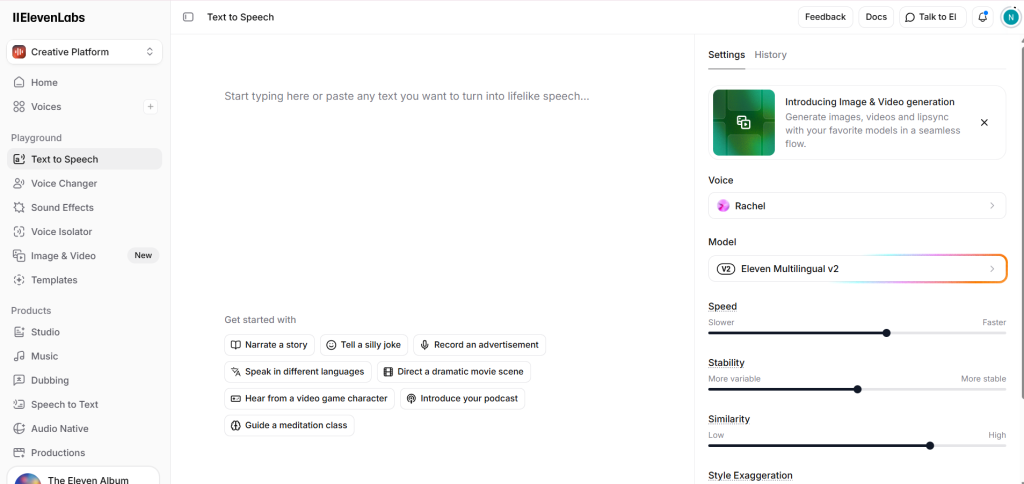Click the Feedback button
This screenshot has height=484, width=1024.
click(825, 17)
